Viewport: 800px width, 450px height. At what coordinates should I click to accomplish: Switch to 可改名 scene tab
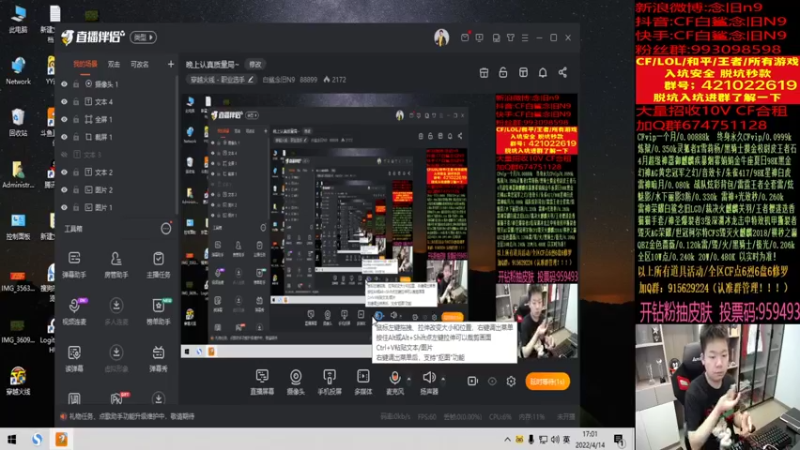tap(139, 64)
